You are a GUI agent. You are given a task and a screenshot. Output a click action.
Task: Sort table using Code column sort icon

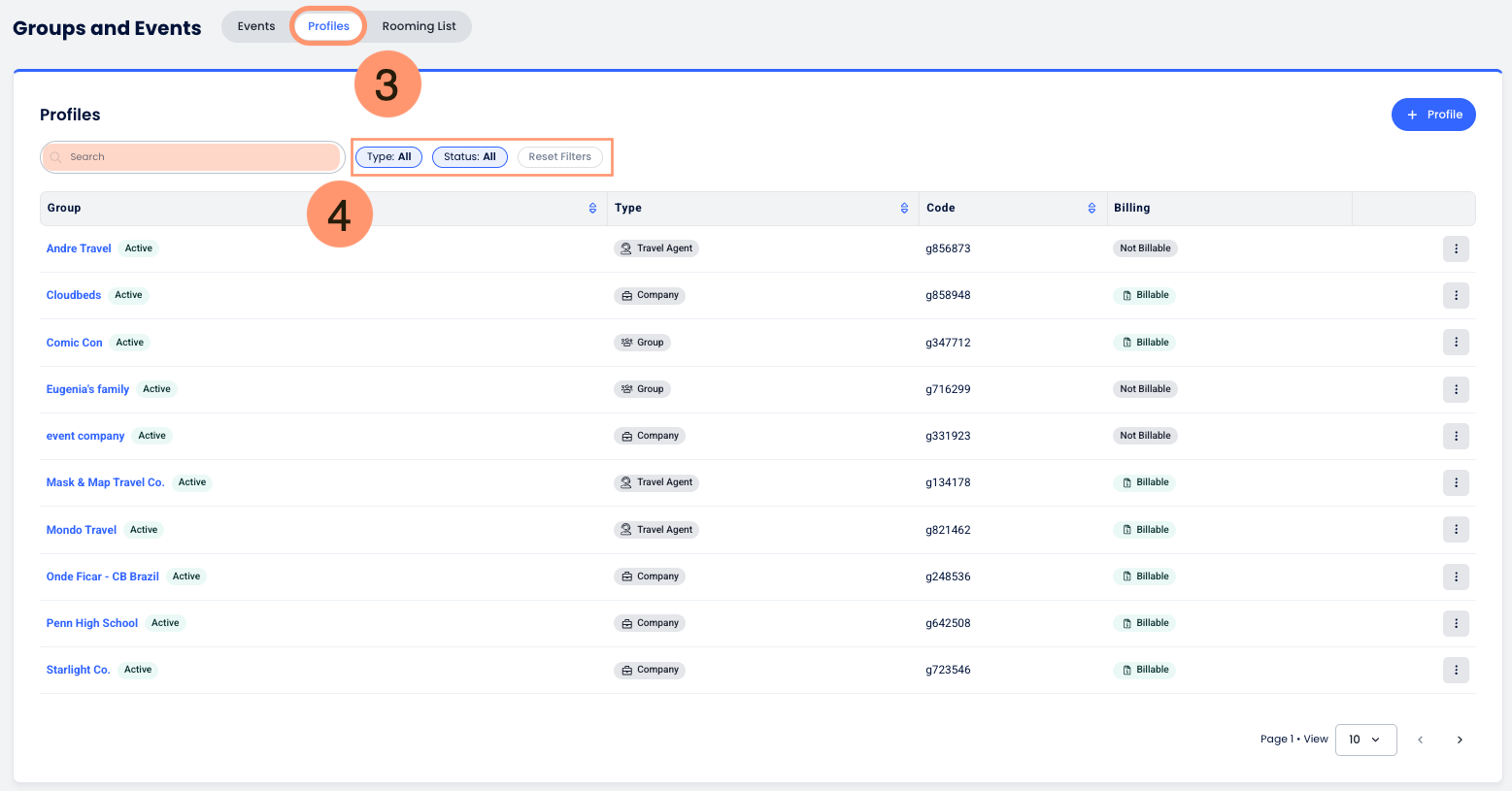point(1092,209)
